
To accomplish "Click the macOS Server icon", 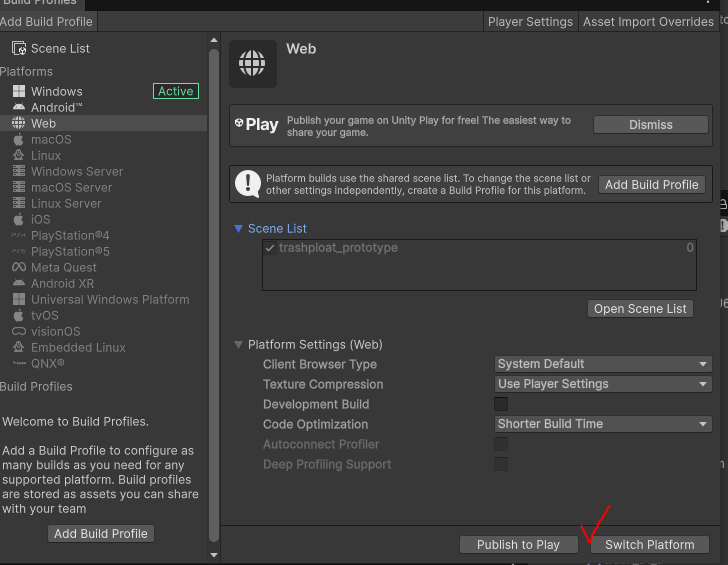I will [19, 187].
